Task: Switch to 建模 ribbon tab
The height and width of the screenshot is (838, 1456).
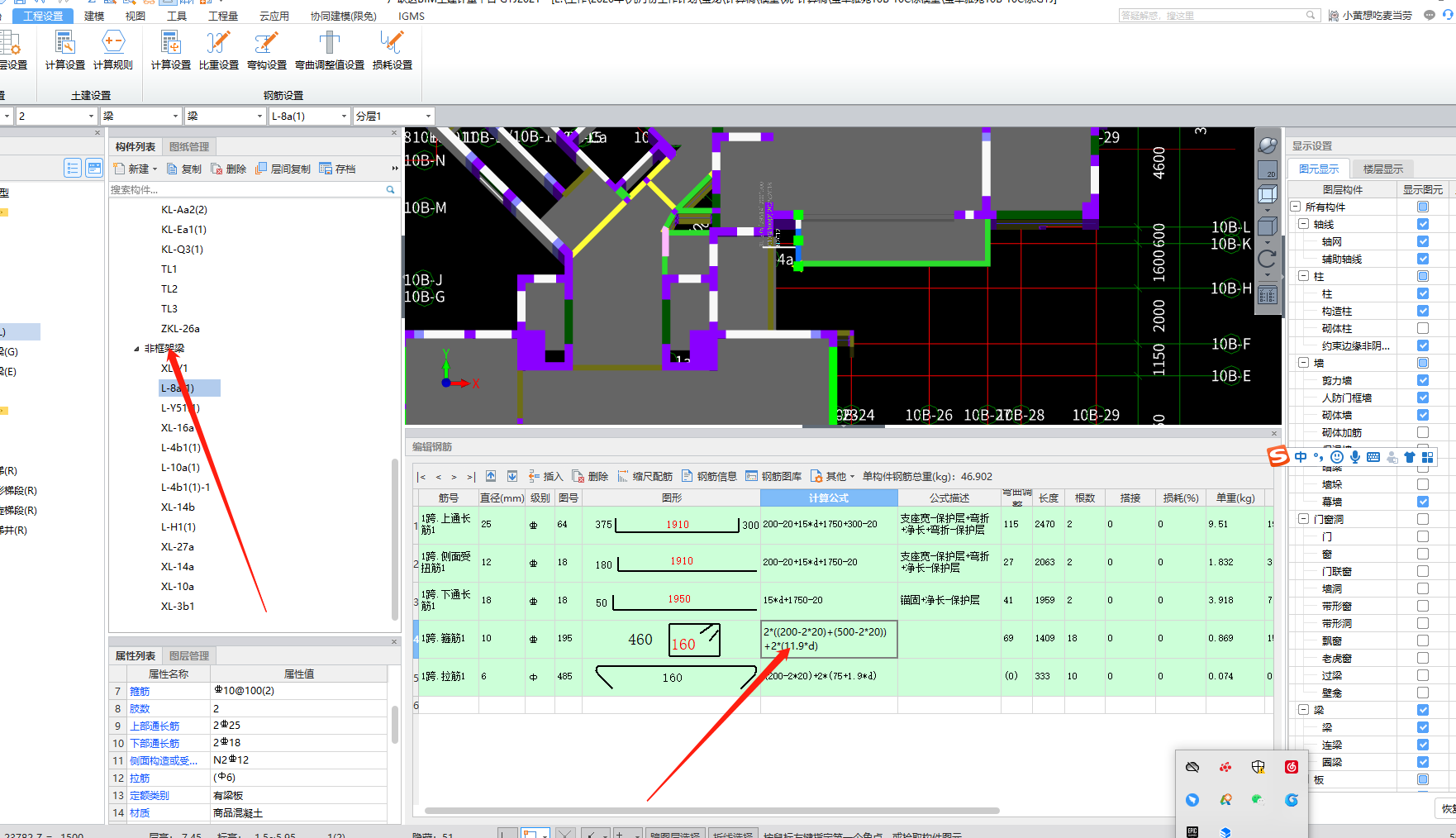Action: [x=94, y=16]
